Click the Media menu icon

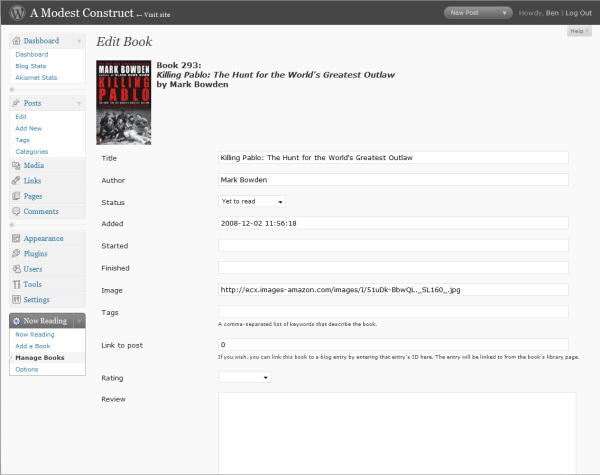17,165
